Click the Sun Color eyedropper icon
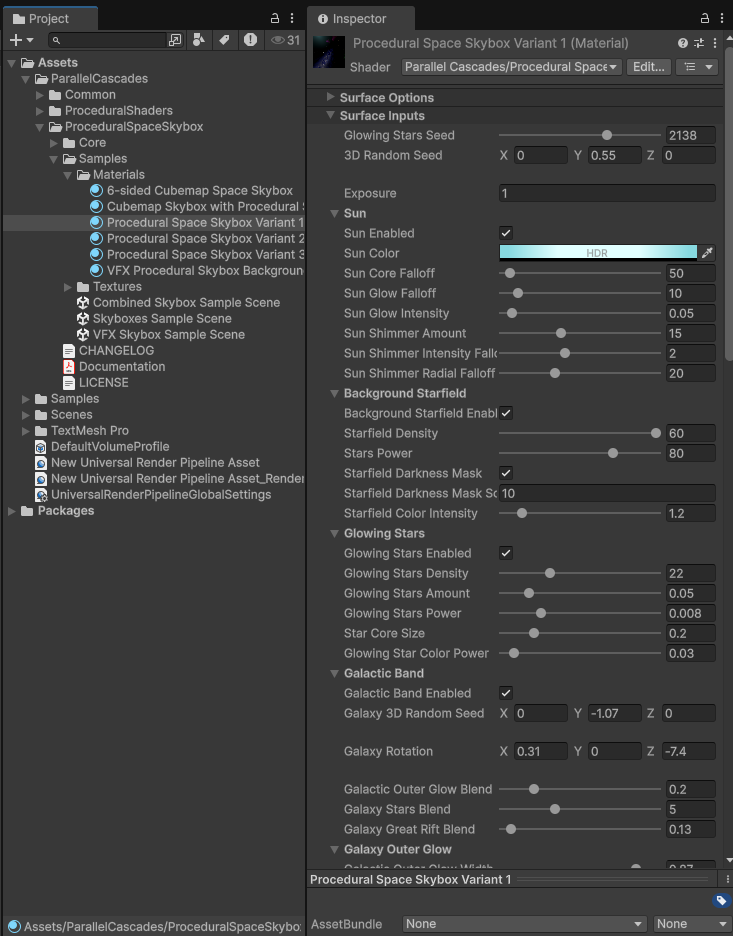The height and width of the screenshot is (936, 733). (x=707, y=253)
